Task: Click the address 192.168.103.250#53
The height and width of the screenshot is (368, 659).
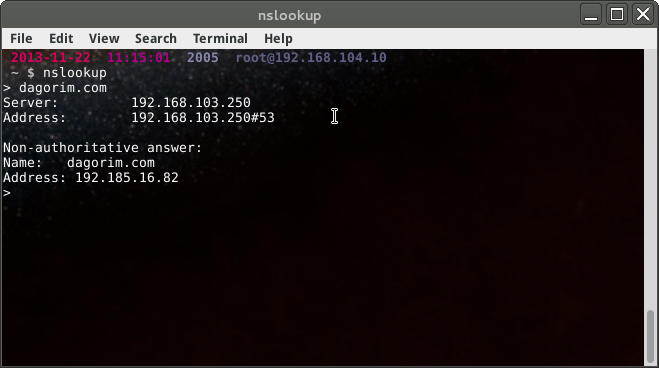Action: (x=203, y=118)
